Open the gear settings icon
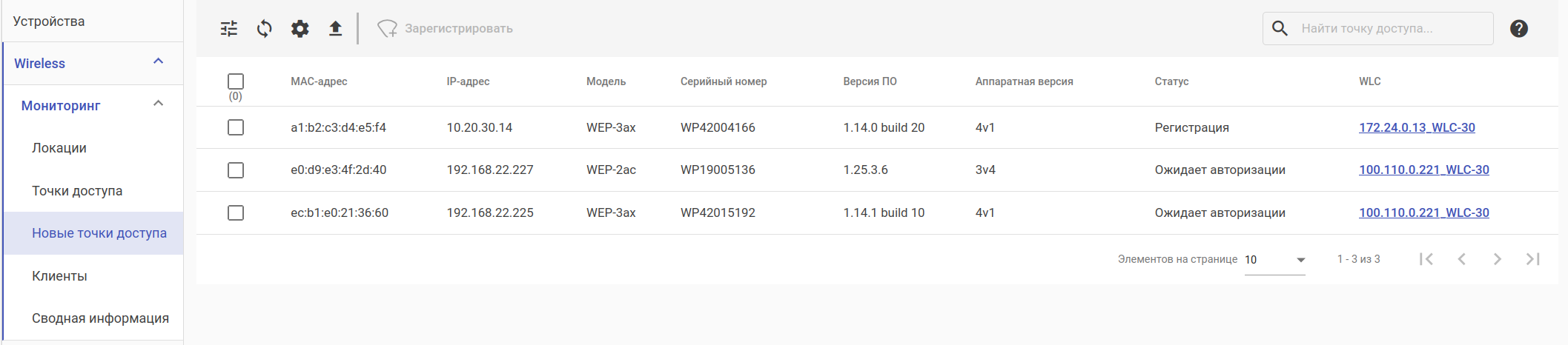This screenshot has height=345, width=1568. click(300, 29)
